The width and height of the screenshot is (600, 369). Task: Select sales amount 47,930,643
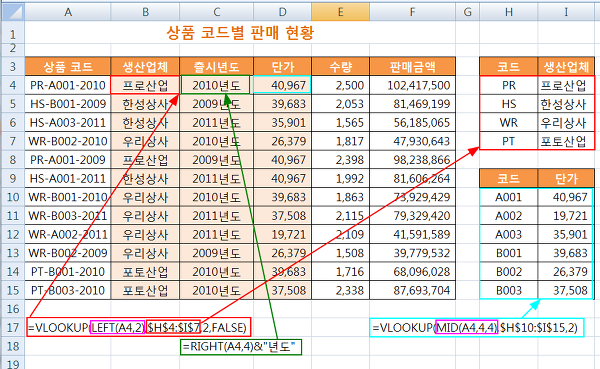click(412, 141)
